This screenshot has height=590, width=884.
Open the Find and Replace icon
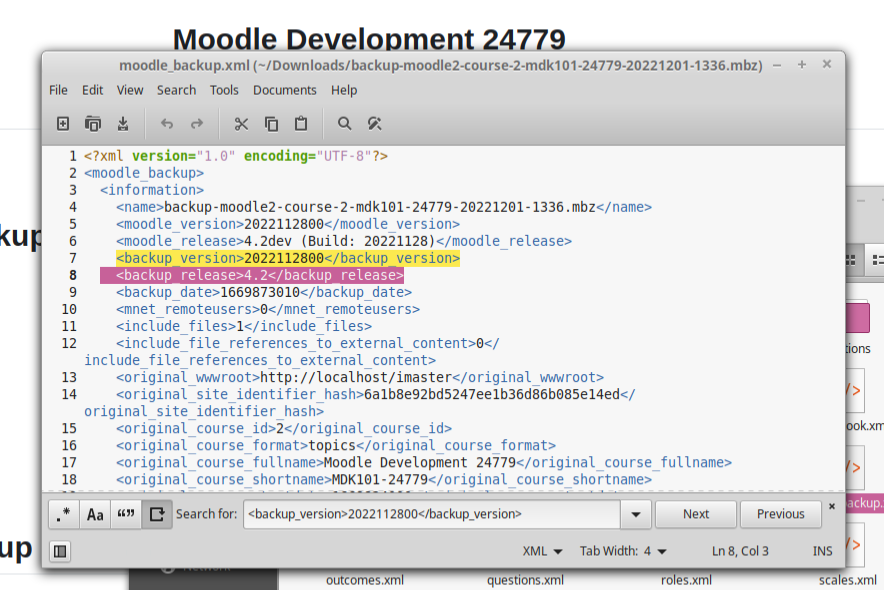coord(375,123)
